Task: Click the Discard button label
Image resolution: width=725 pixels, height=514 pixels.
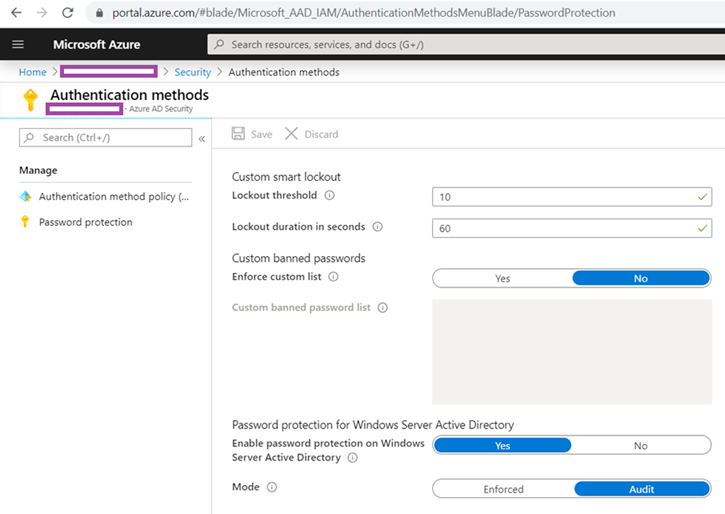Action: click(321, 134)
